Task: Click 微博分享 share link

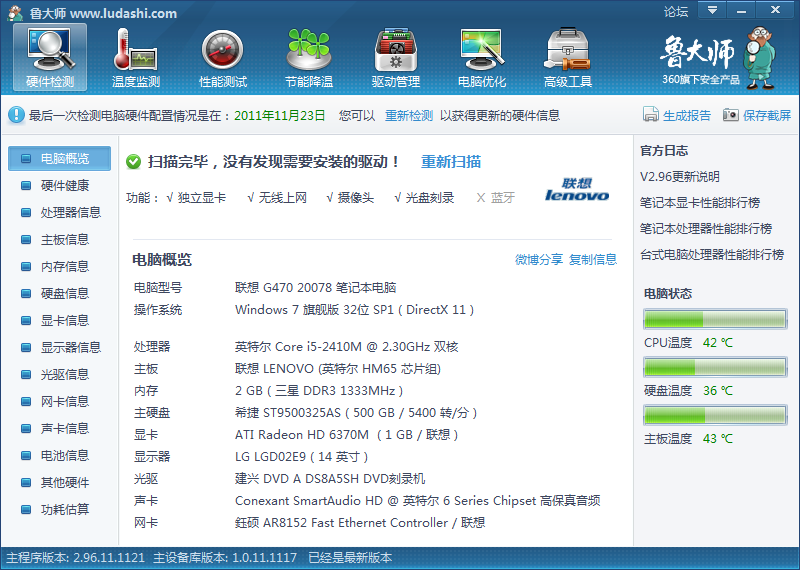Action: (x=538, y=260)
